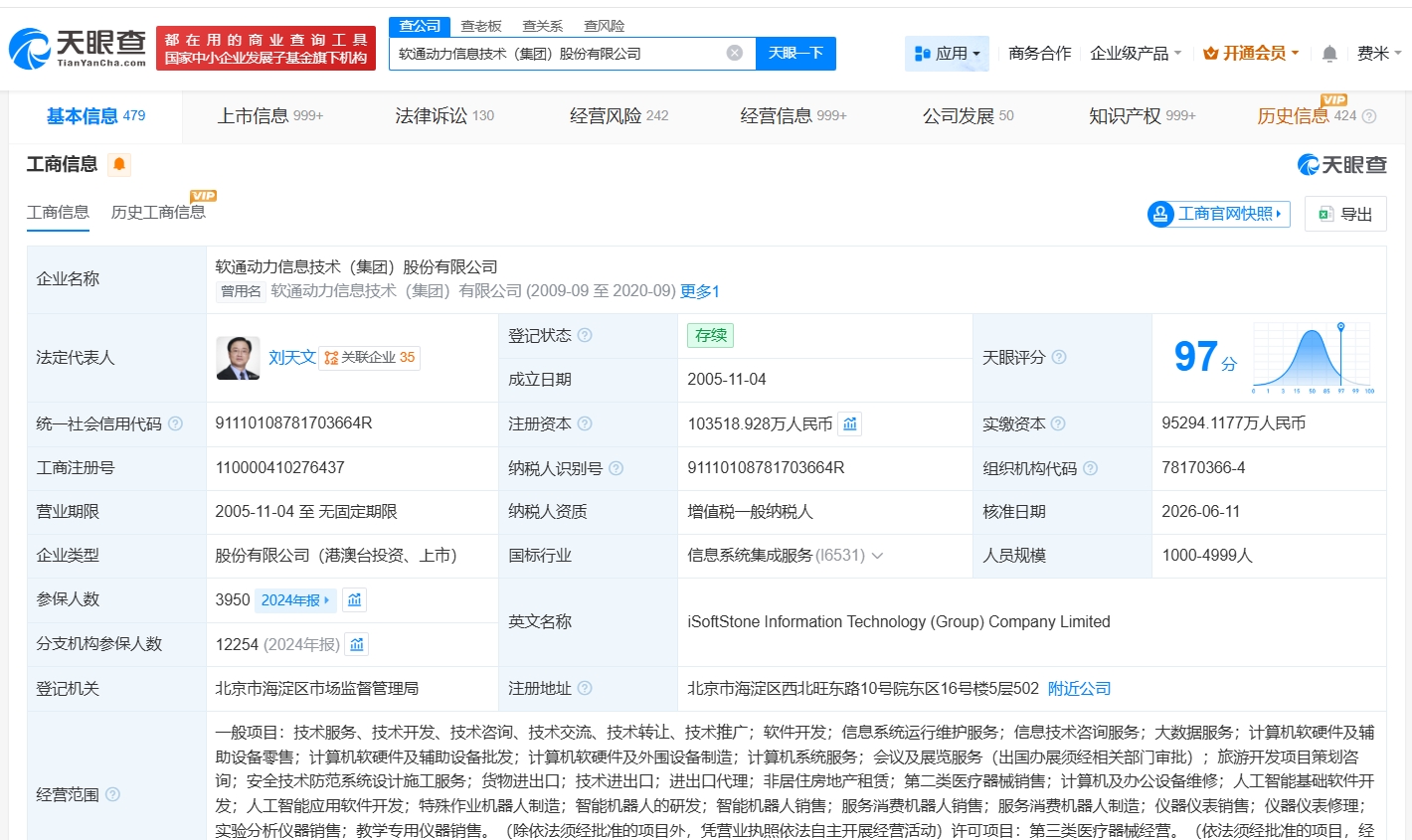The image size is (1412, 840).
Task: Click the TianYanCha logo in header
Action: point(78,48)
